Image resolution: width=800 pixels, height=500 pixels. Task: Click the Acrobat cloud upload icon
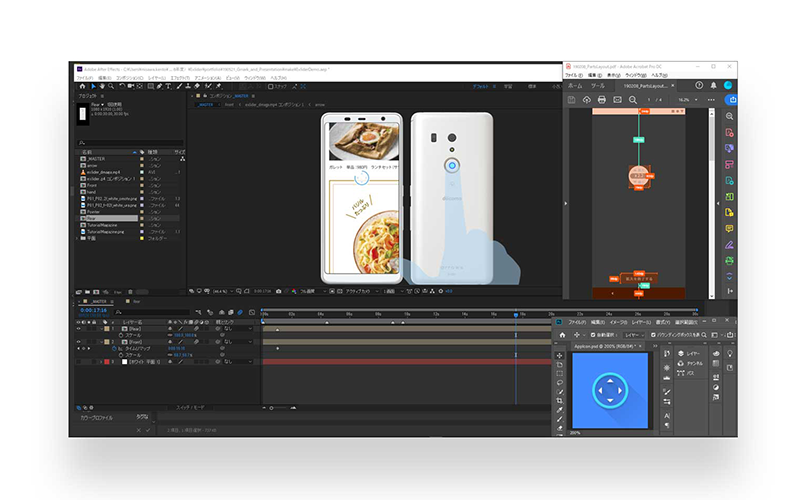pyautogui.click(x=587, y=99)
